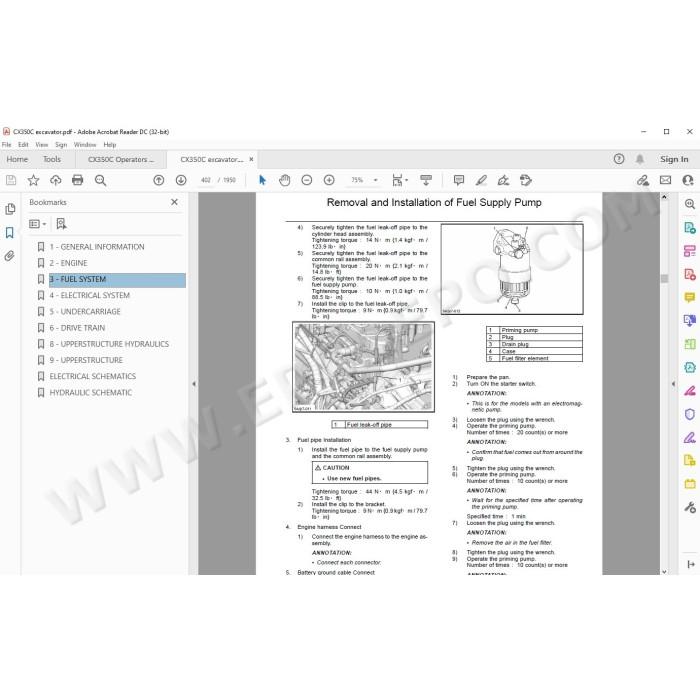
Task: Open the View menu
Action: [42, 145]
